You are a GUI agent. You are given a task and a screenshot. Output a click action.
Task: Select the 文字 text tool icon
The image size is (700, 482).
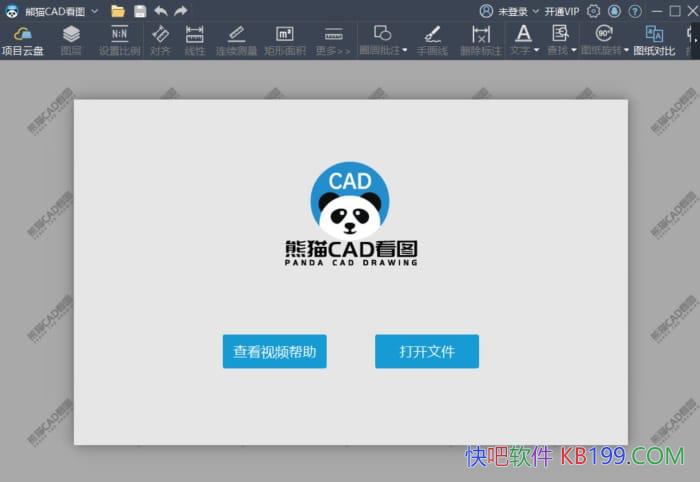523,33
